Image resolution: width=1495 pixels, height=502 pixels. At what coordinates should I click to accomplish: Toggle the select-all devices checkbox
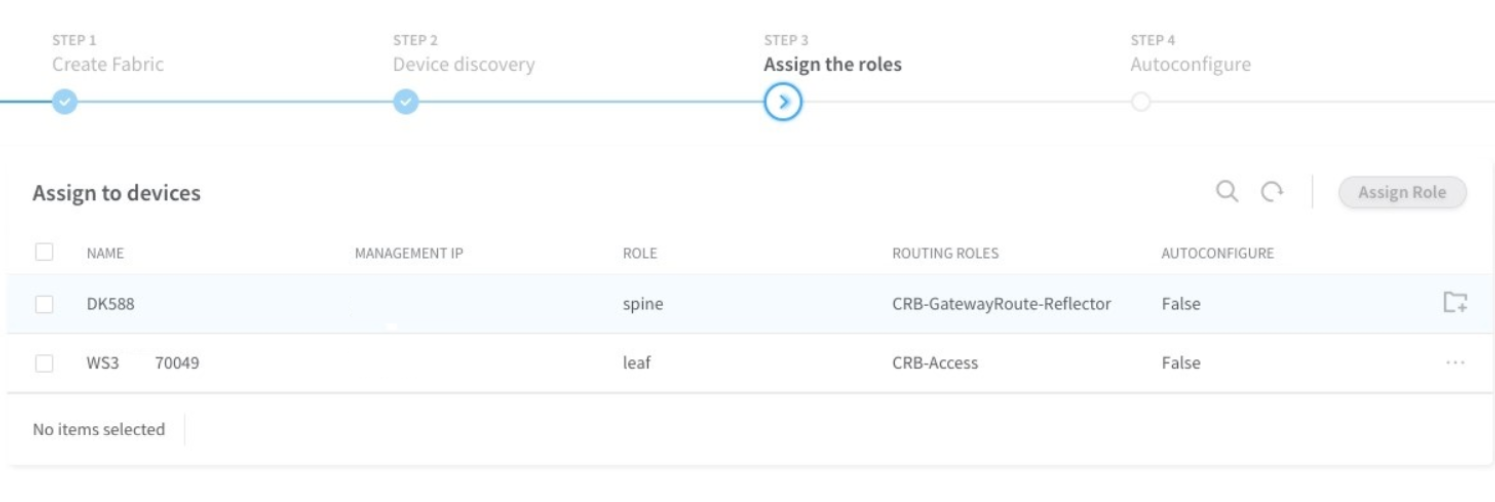click(x=44, y=252)
